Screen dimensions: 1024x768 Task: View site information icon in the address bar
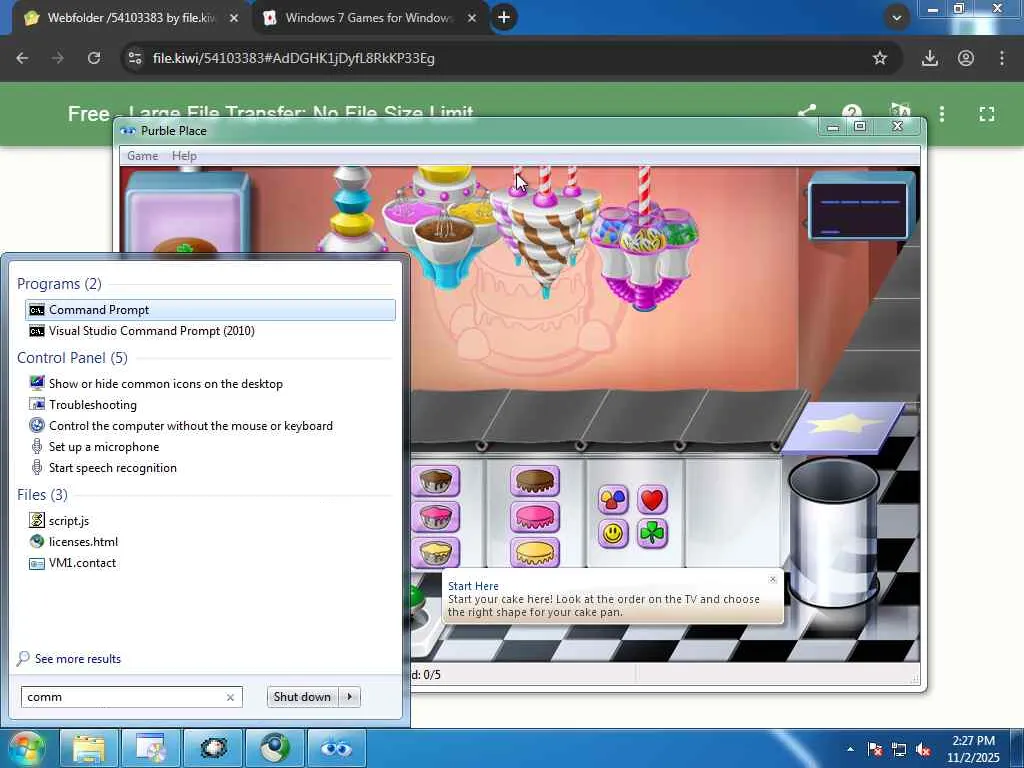135,58
